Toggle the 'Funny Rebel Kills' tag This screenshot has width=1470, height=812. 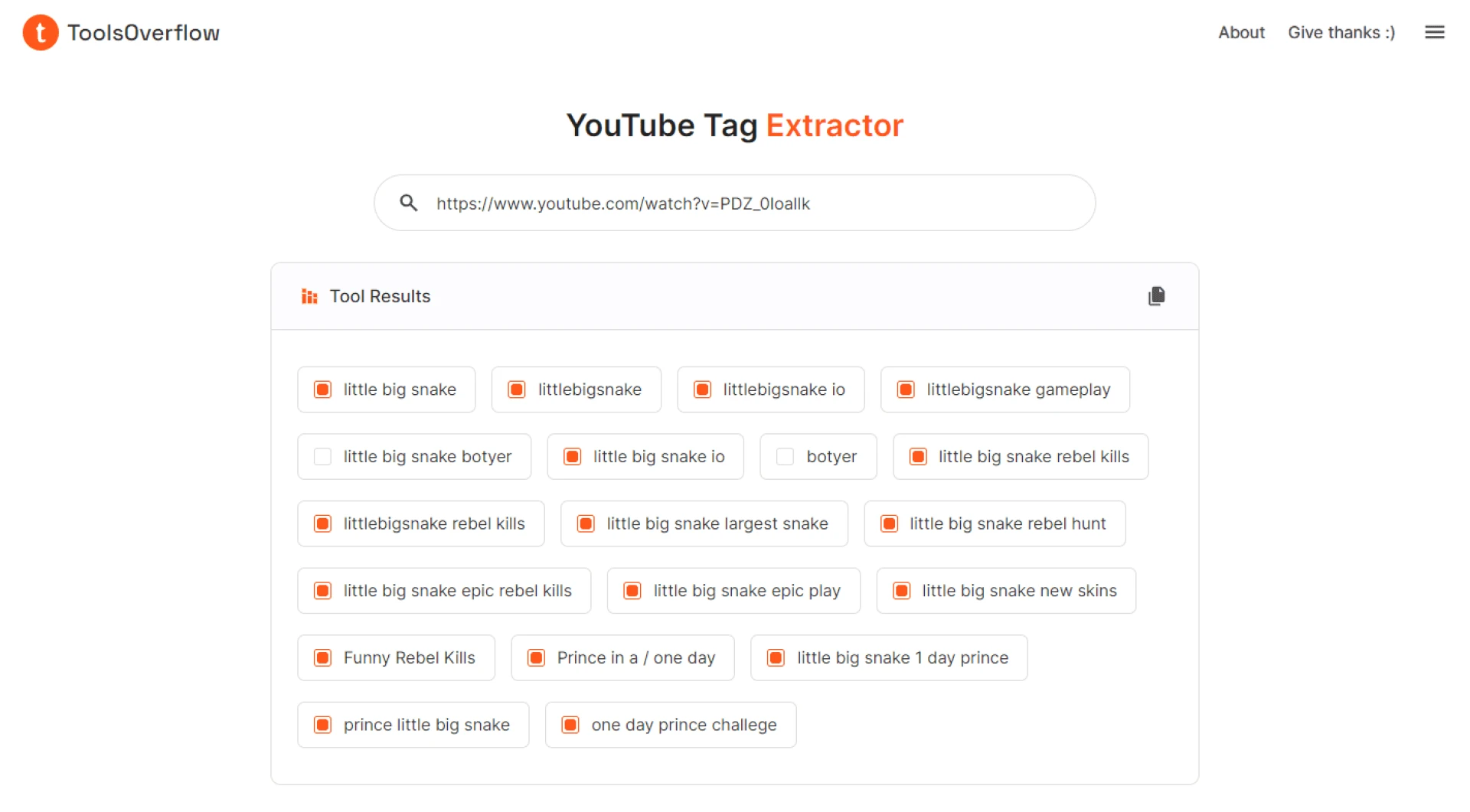tap(323, 658)
